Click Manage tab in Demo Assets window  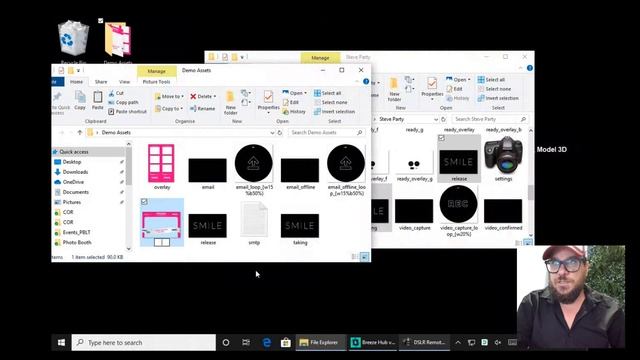point(156,71)
